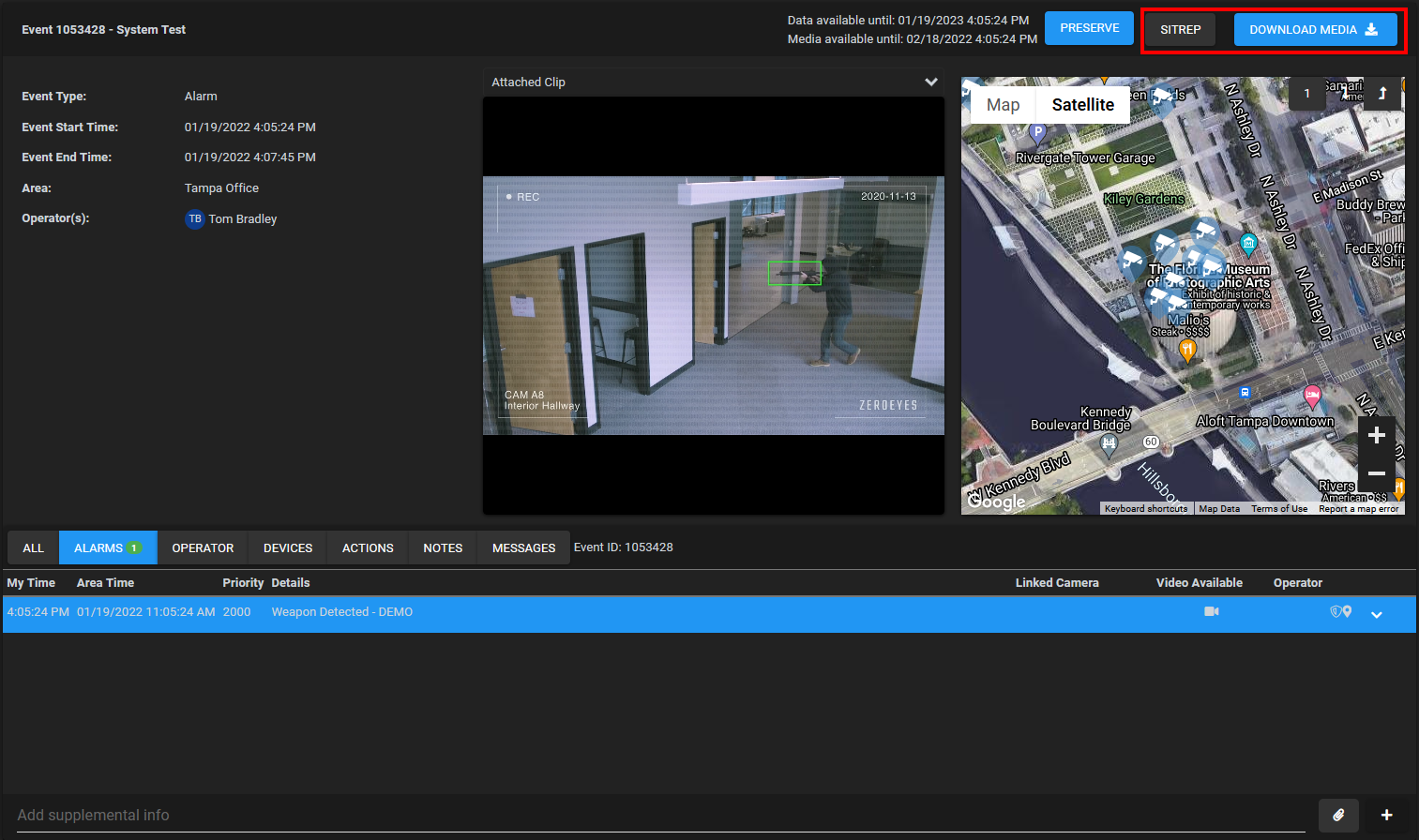The image size is (1419, 840).
Task: Click the PRESERVE button
Action: [1089, 28]
